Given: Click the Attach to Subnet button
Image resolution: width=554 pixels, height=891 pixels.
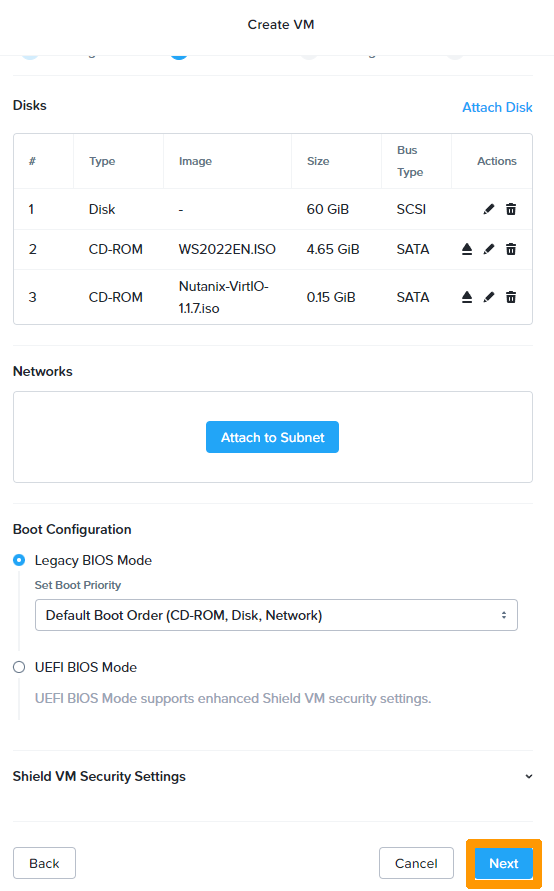Looking at the screenshot, I should [x=272, y=437].
